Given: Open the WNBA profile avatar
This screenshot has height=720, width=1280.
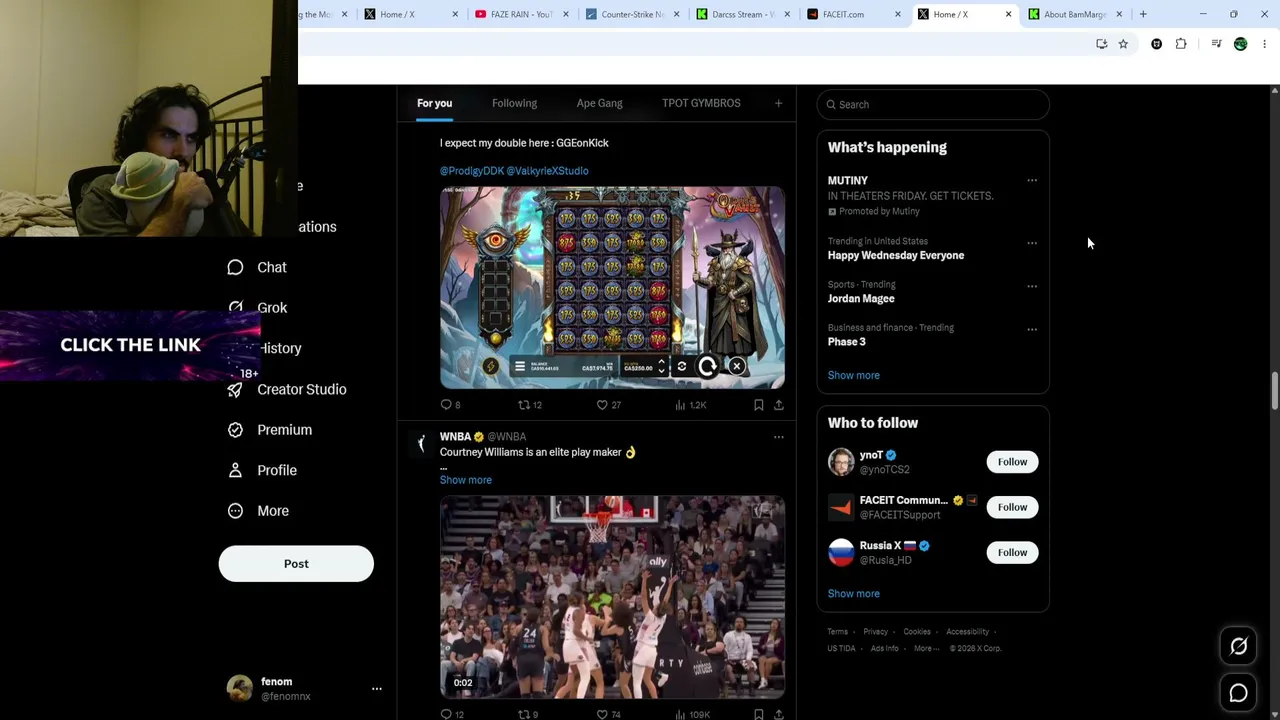Looking at the screenshot, I should coord(421,443).
